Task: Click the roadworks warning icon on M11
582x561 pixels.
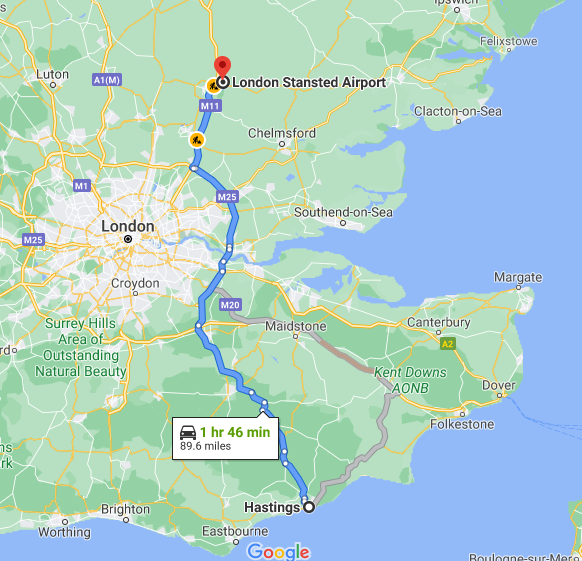Action: point(197,140)
